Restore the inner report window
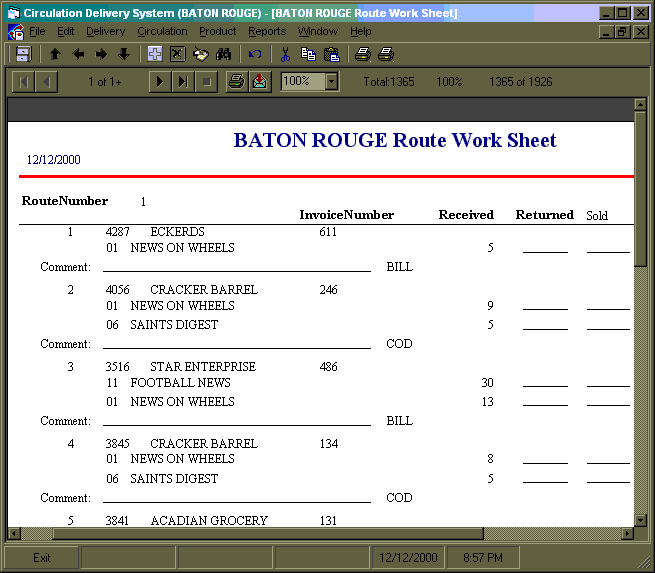The height and width of the screenshot is (573, 655). click(623, 32)
